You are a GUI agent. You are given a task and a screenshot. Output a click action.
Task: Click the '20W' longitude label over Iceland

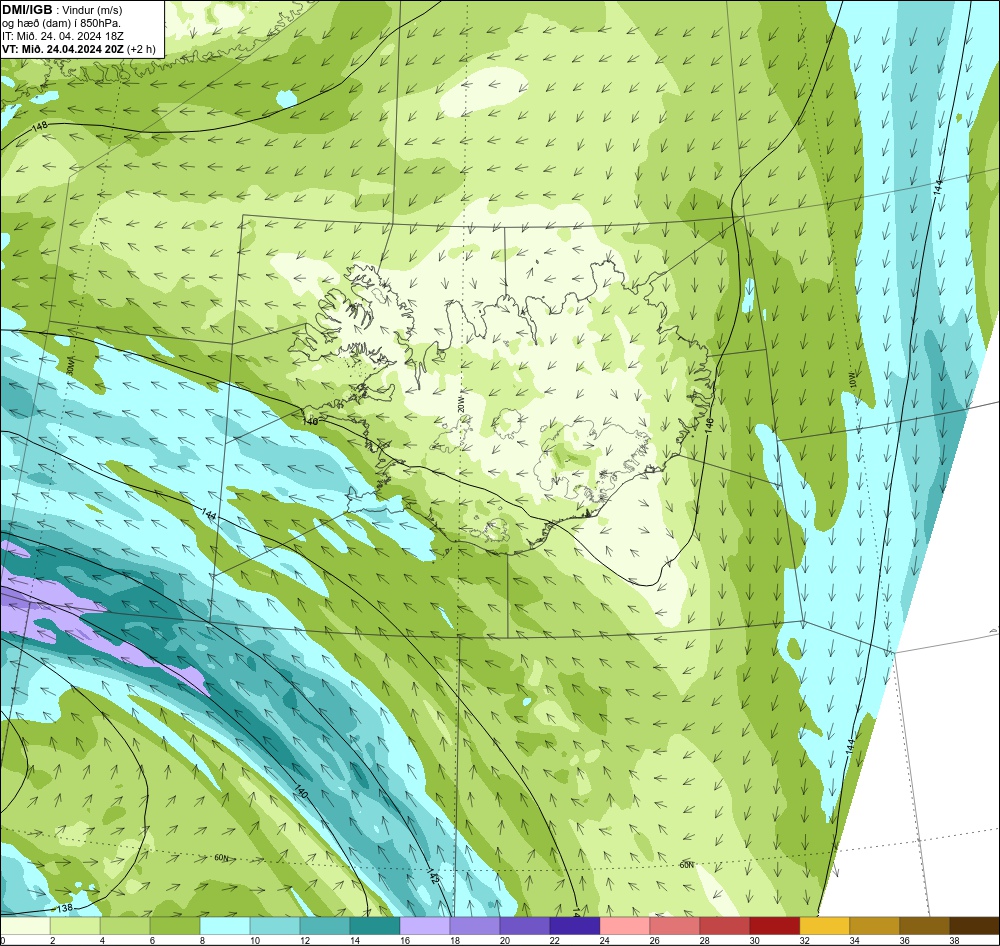[x=460, y=404]
